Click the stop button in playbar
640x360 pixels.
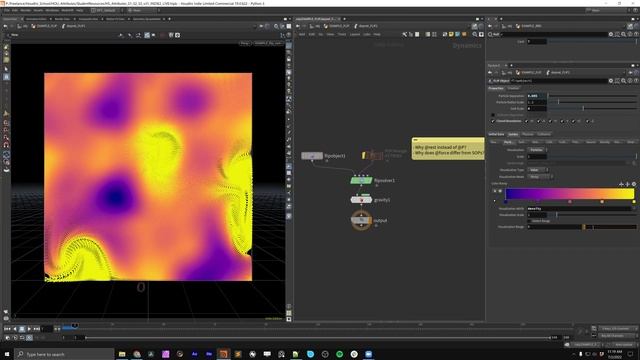(x=22, y=329)
